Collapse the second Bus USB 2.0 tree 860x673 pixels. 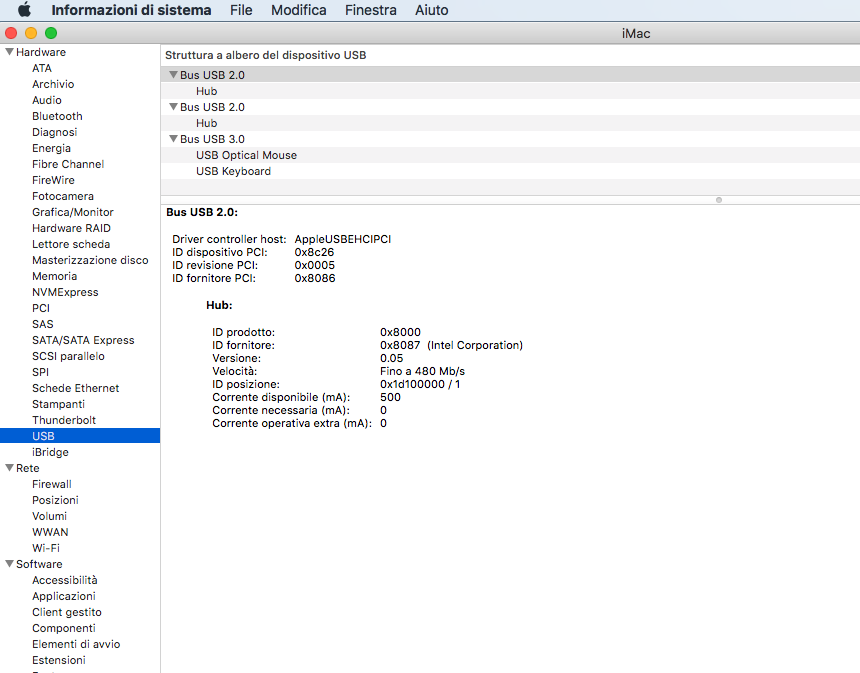pyautogui.click(x=173, y=107)
